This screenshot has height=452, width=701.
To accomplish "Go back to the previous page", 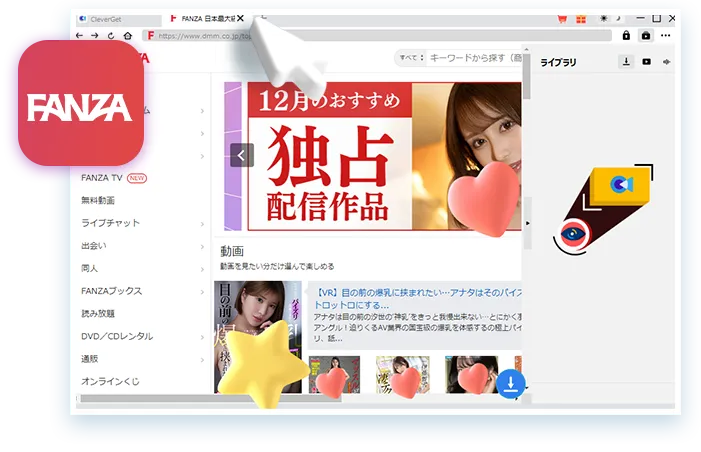I will pos(80,35).
